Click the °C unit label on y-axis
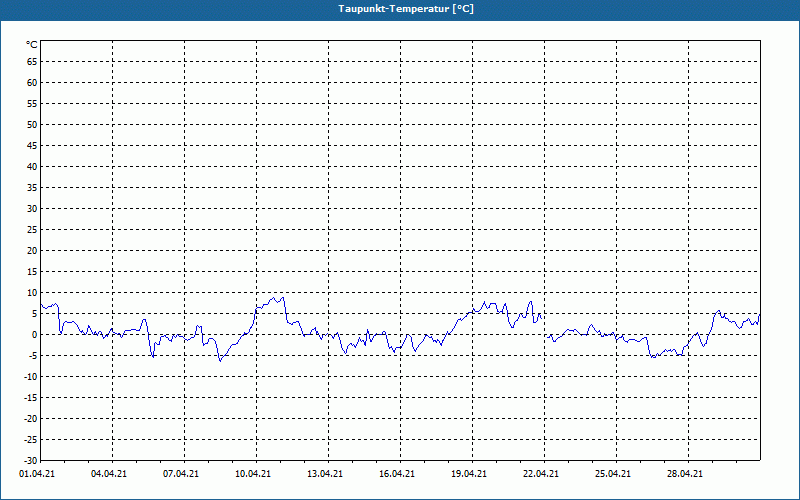Image resolution: width=800 pixels, height=500 pixels. point(31,44)
